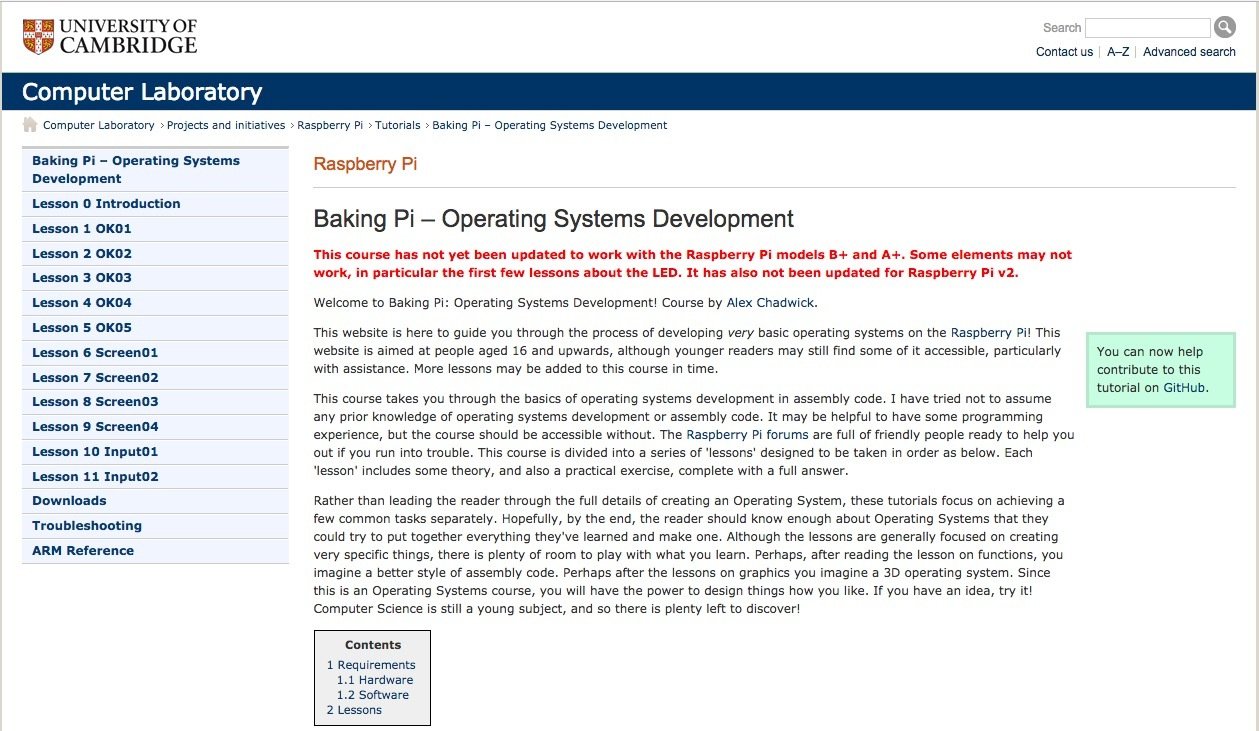1259x731 pixels.
Task: Go to Computer Laboratory breadcrumb
Action: (x=99, y=125)
